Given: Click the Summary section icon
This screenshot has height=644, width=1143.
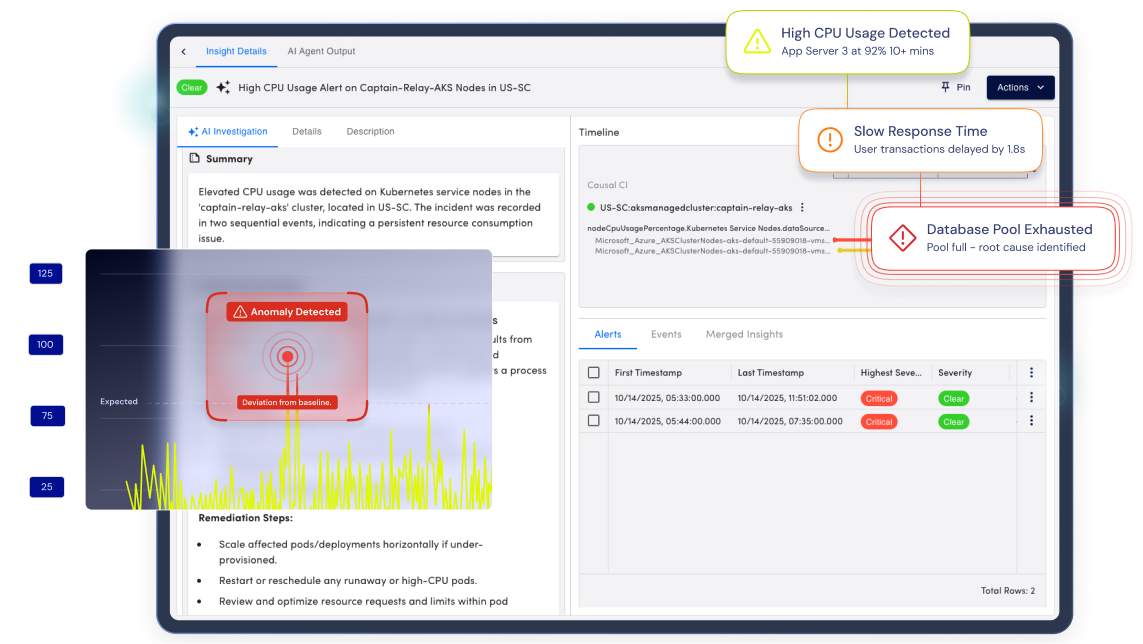Looking at the screenshot, I should pos(194,159).
